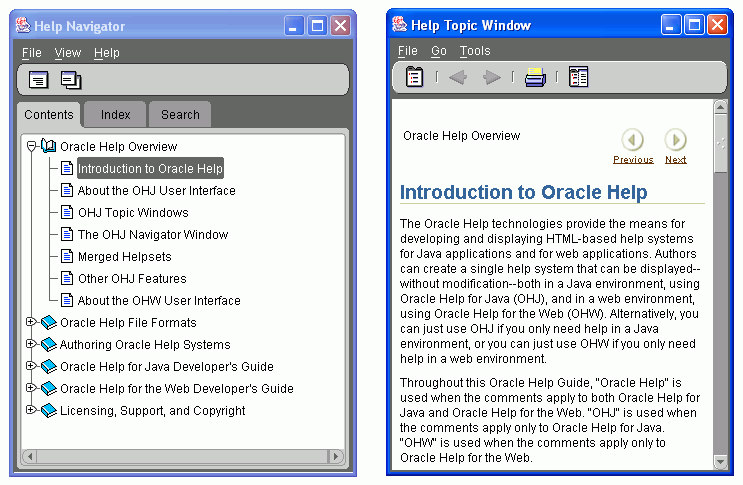Image resolution: width=743 pixels, height=485 pixels.
Task: Click the dock/side-by-side icon in Help Topic toolbar
Action: click(x=579, y=77)
